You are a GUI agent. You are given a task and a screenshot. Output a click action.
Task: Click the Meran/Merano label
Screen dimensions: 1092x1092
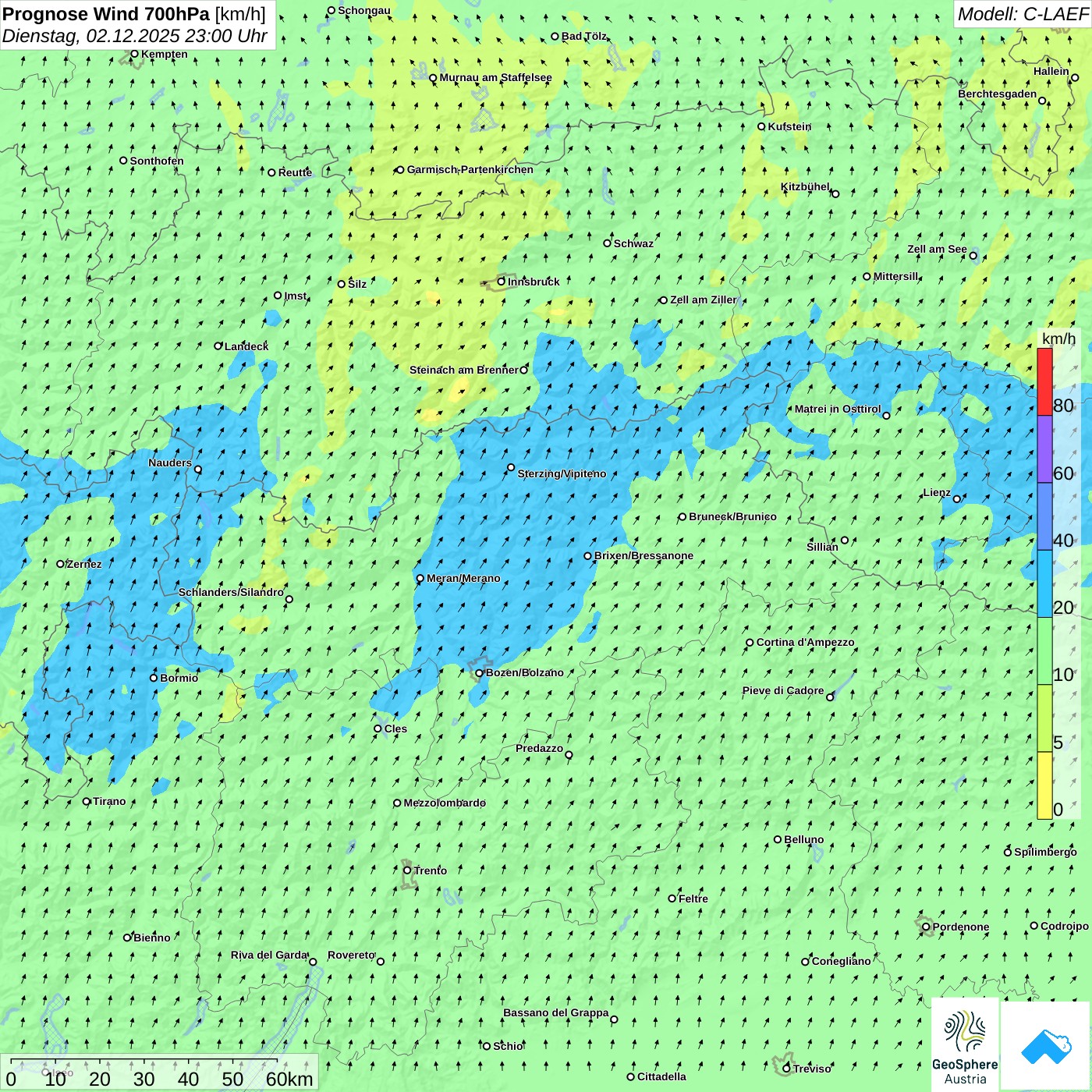463,578
